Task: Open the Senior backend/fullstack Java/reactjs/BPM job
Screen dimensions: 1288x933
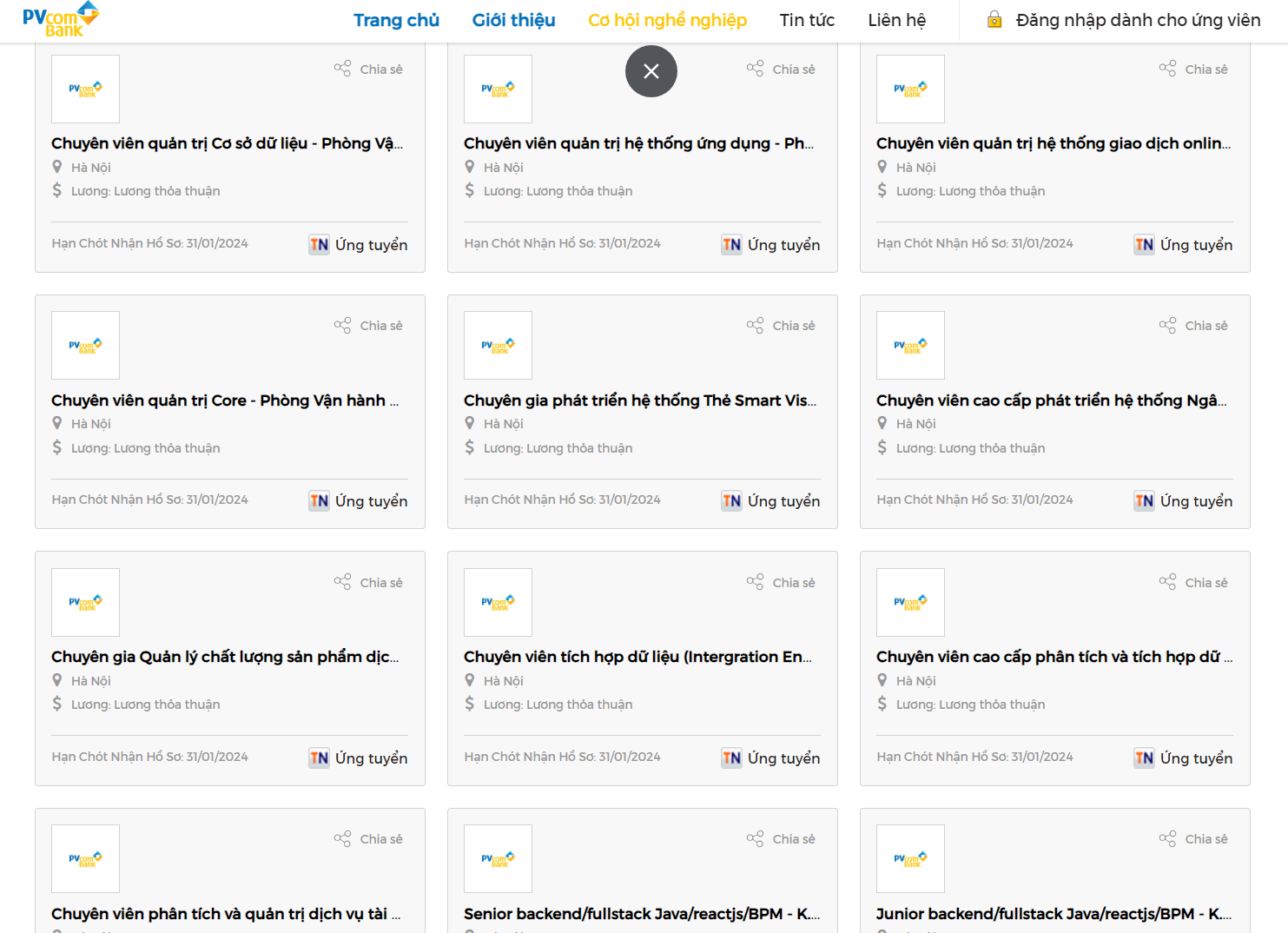Action: pos(642,914)
